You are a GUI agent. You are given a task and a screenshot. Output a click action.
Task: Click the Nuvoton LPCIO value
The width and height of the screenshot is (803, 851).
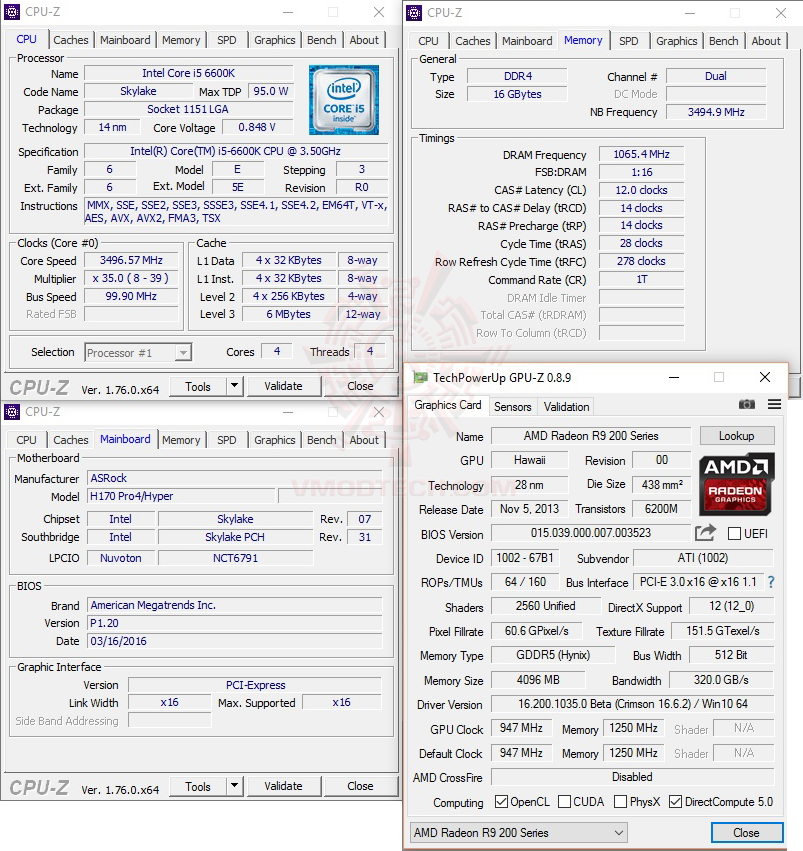pyautogui.click(x=121, y=558)
